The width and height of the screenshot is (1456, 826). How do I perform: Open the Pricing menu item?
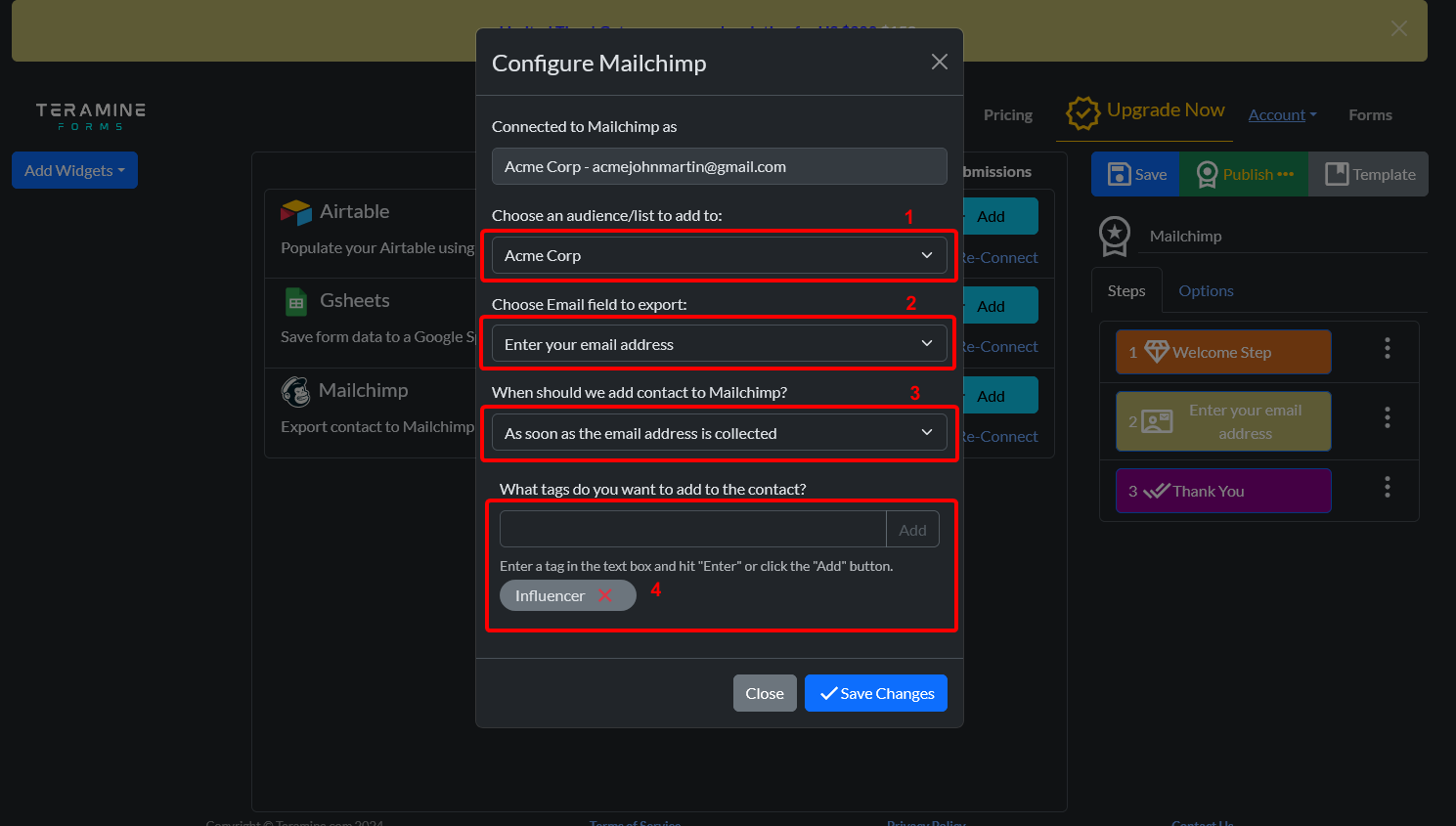tap(1008, 114)
